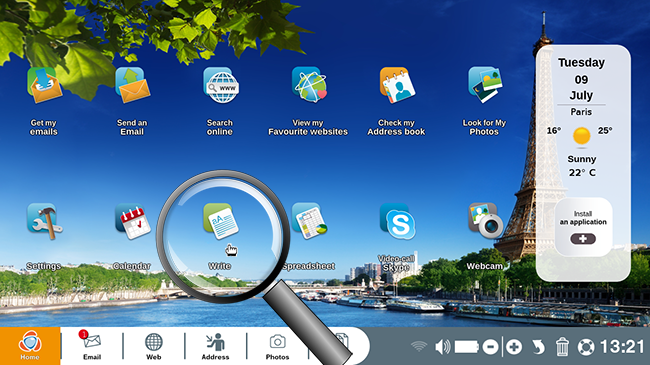650x365 pixels.
Task: Click the Paris location label
Action: tap(581, 112)
